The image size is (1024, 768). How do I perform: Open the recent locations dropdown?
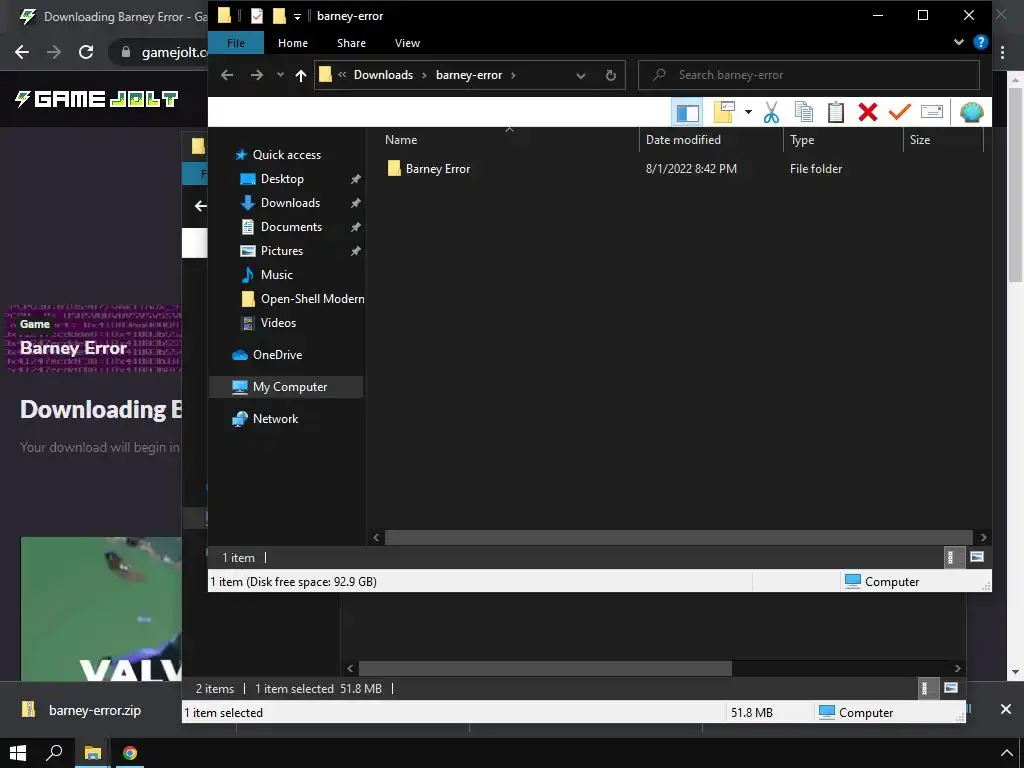tap(280, 75)
